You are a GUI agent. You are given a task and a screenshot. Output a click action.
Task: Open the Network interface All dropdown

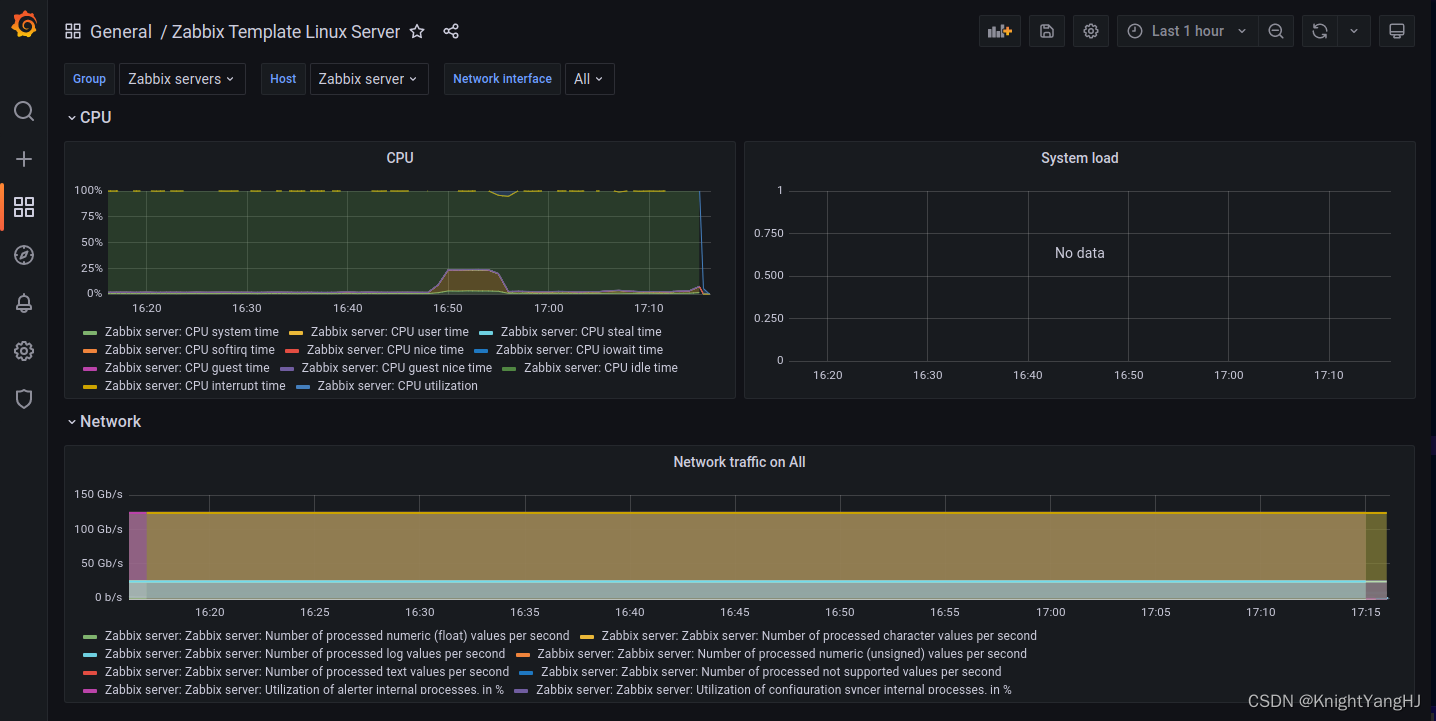point(590,79)
